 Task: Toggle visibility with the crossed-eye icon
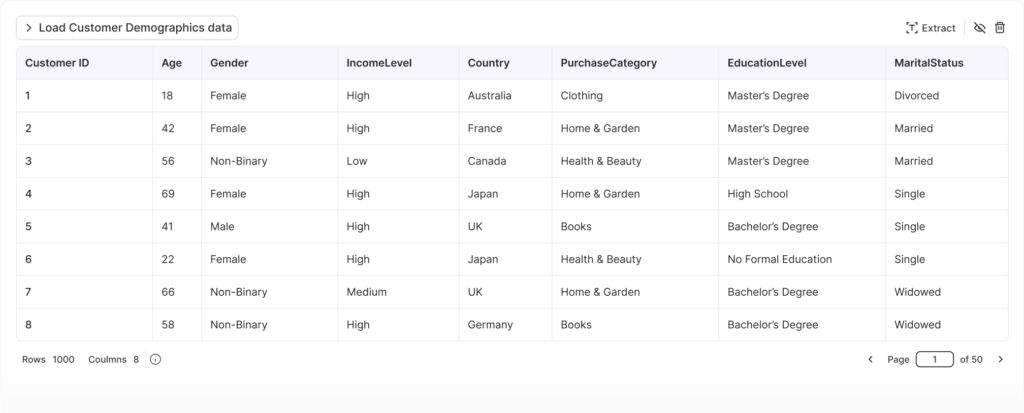point(979,28)
